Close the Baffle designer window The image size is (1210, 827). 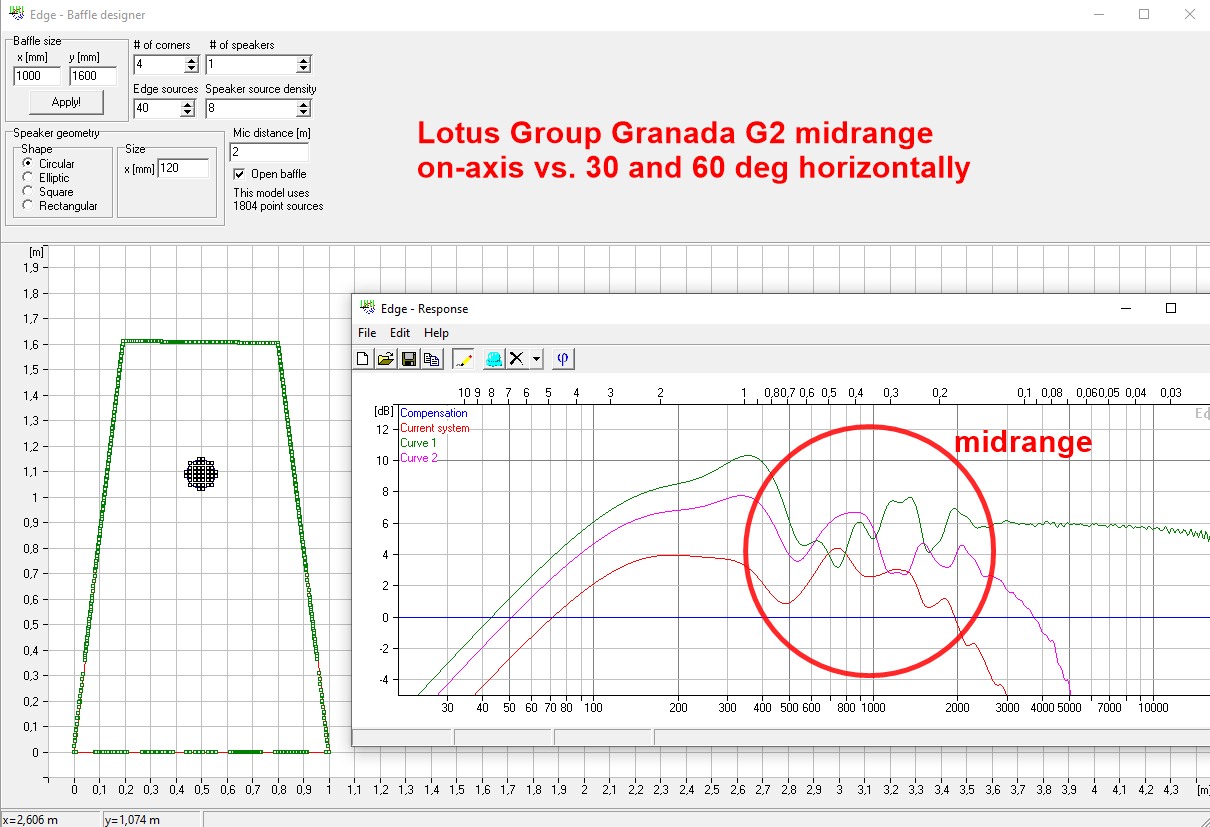[x=1189, y=14]
